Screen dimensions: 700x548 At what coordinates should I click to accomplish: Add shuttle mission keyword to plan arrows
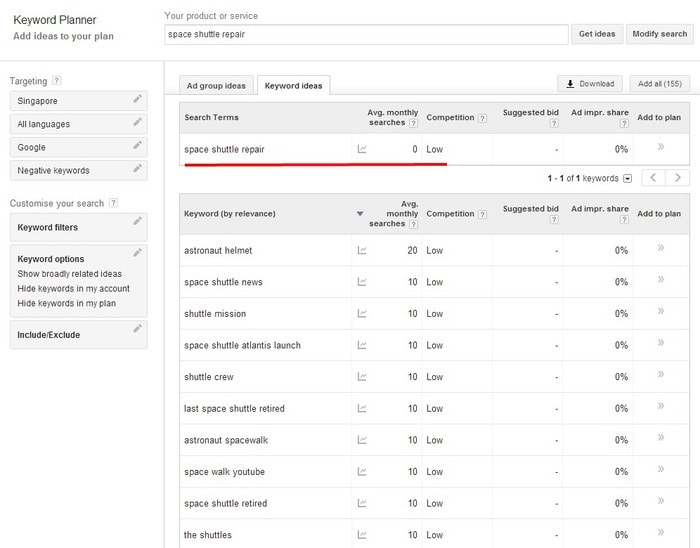(x=661, y=311)
